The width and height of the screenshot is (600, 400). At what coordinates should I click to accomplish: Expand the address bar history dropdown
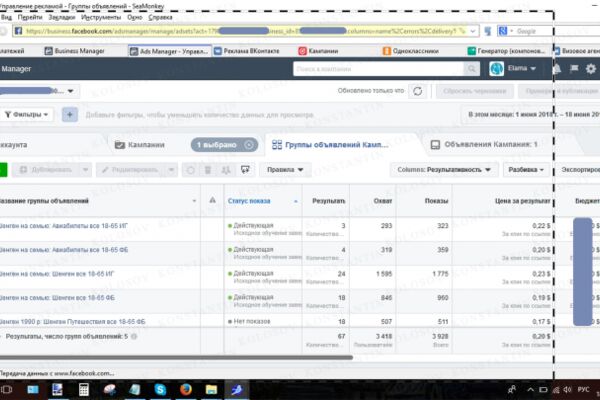point(473,31)
